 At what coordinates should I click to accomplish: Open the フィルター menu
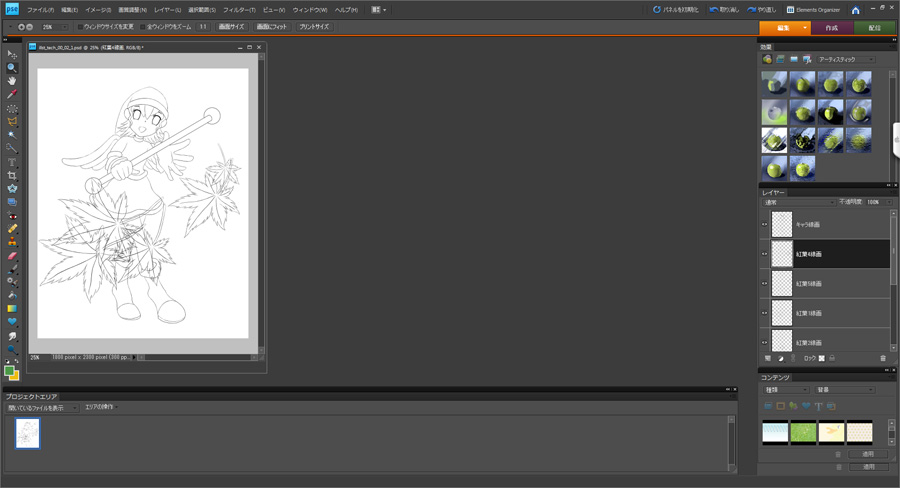click(x=239, y=10)
